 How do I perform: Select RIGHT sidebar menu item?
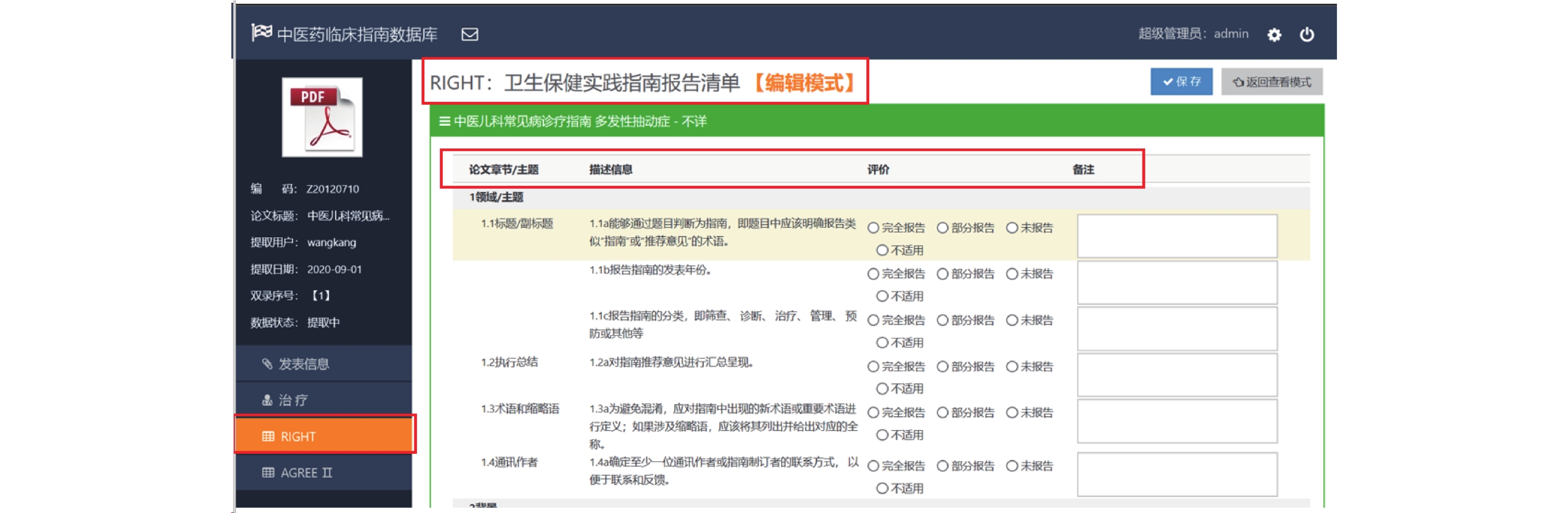[324, 436]
